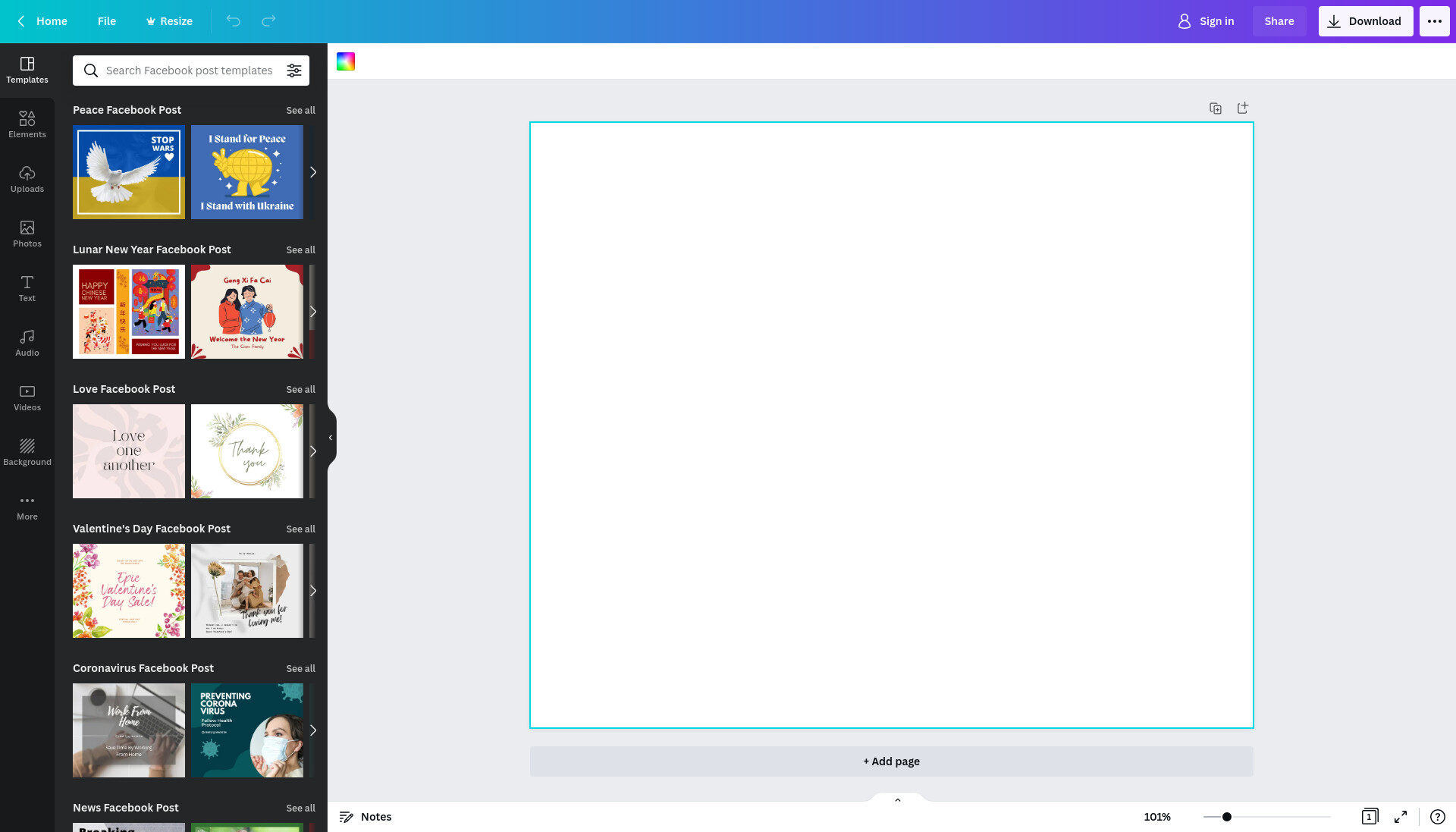This screenshot has width=1456, height=832.
Task: Open the Photos sidebar tab
Action: [x=27, y=234]
